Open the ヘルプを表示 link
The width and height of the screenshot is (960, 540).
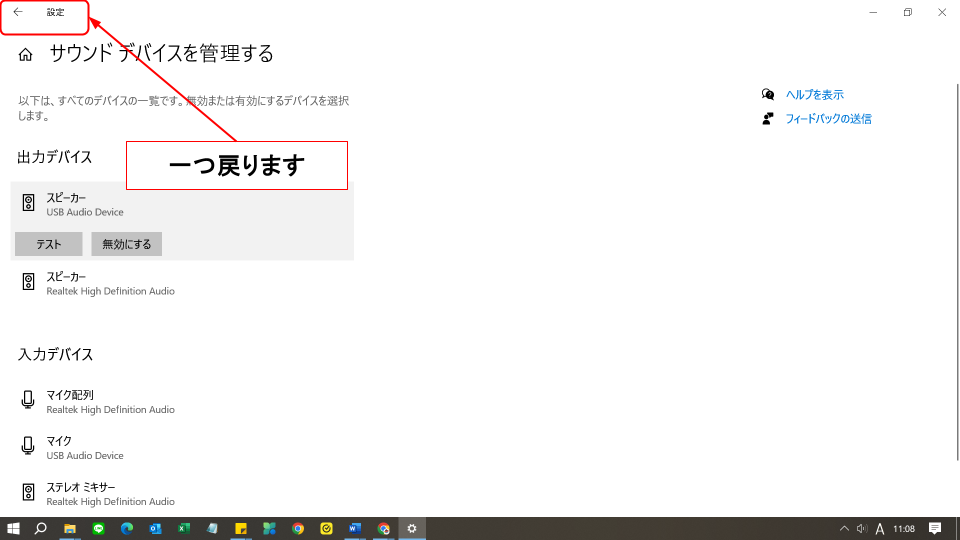pyautogui.click(x=814, y=95)
